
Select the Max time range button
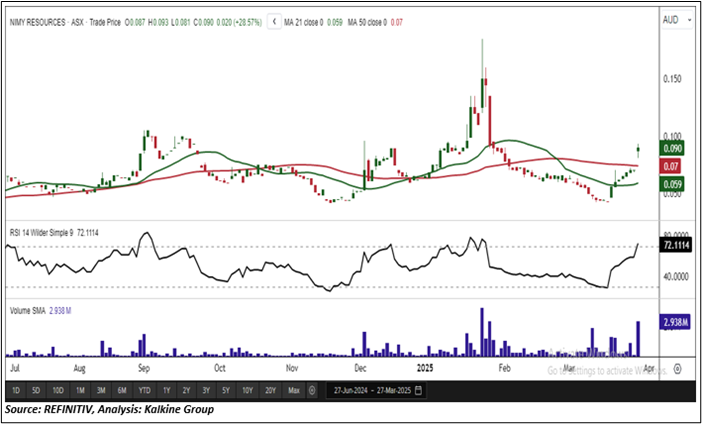[x=294, y=390]
